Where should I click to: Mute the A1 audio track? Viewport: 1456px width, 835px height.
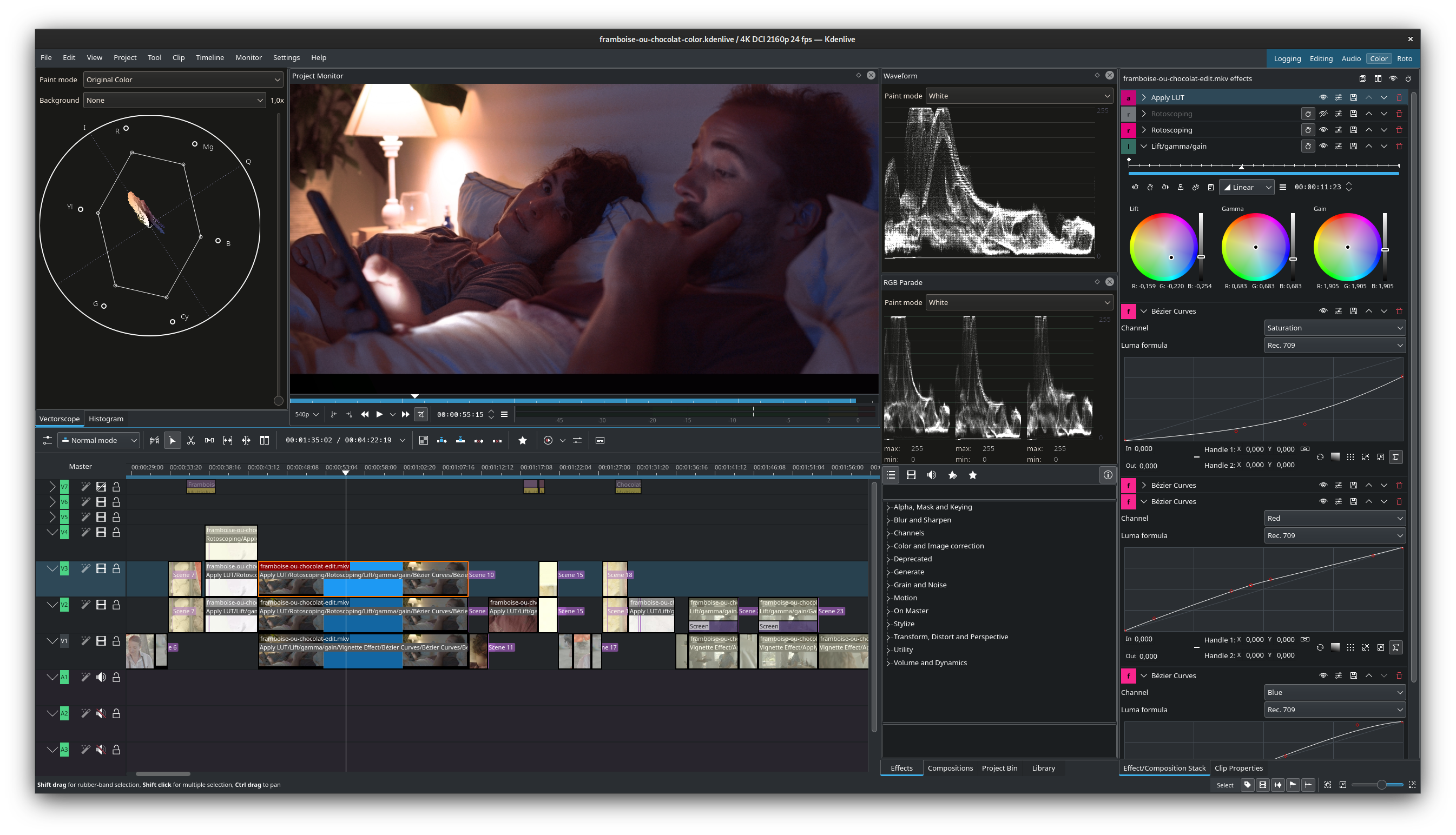pos(101,677)
